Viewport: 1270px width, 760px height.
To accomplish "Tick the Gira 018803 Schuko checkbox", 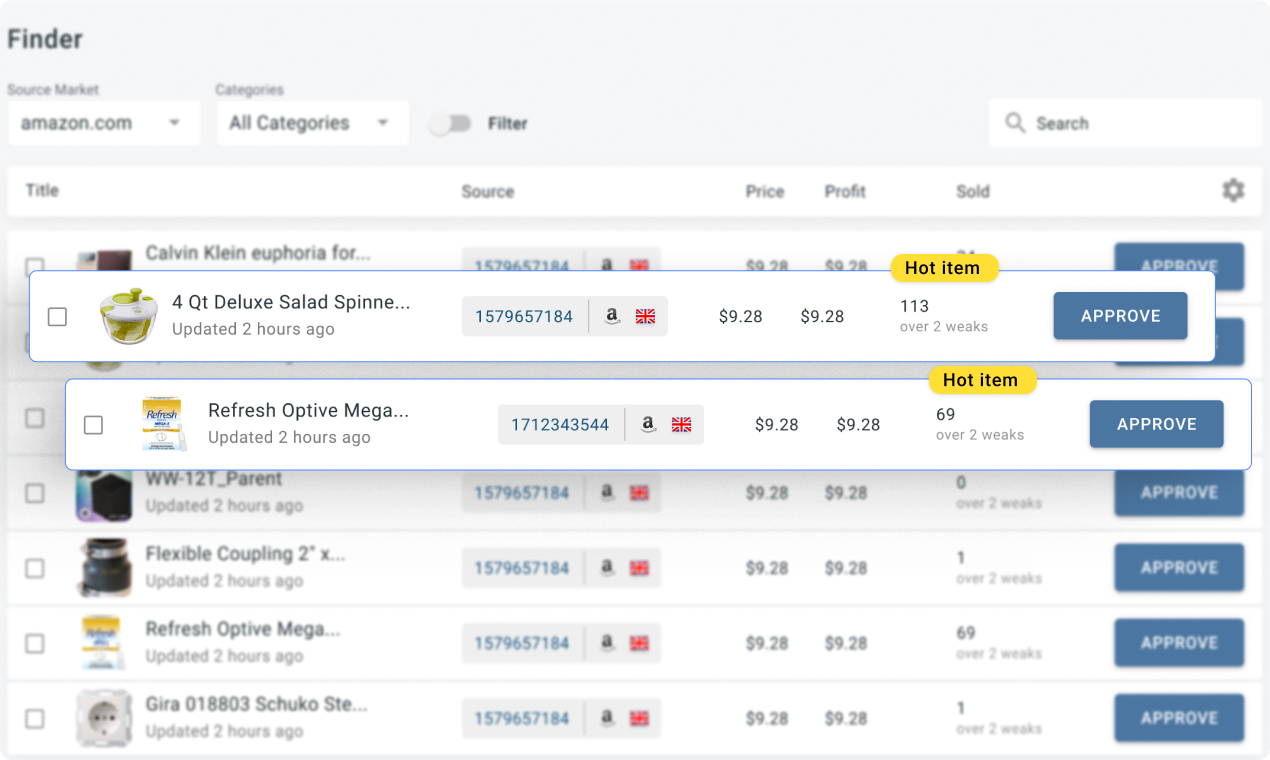I will pyautogui.click(x=35, y=718).
